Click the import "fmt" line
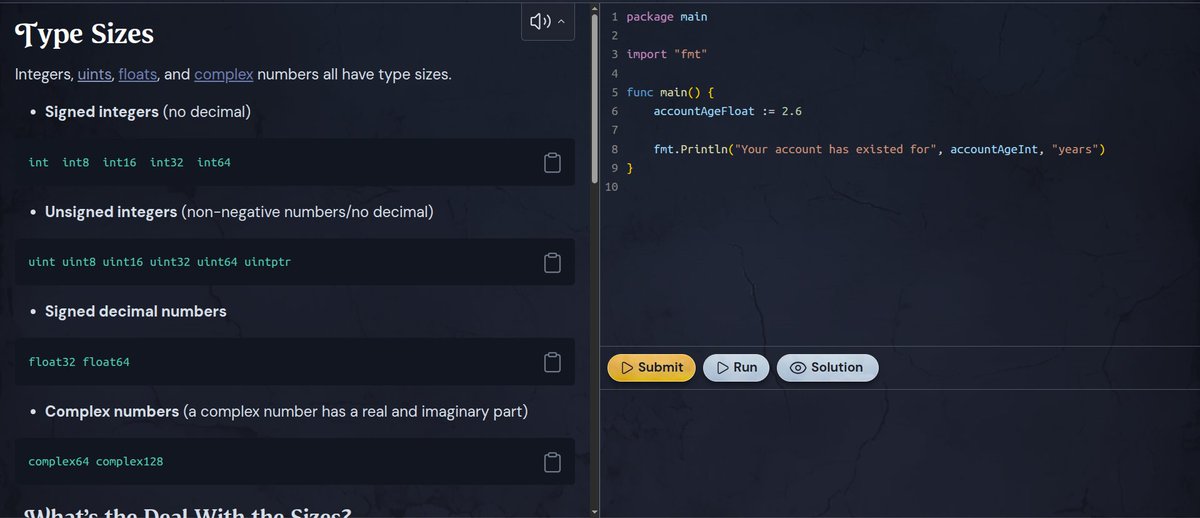 click(x=666, y=54)
